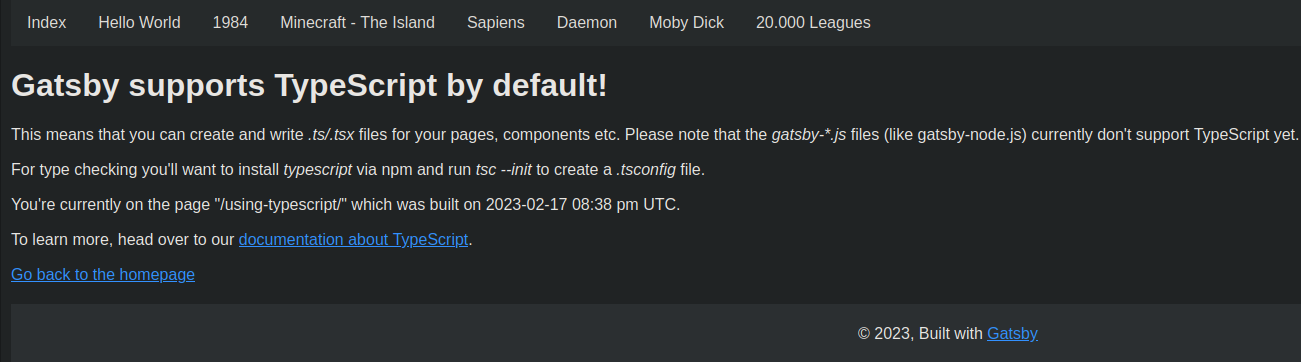Open the Index page in navigation
The width and height of the screenshot is (1301, 362).
47,22
